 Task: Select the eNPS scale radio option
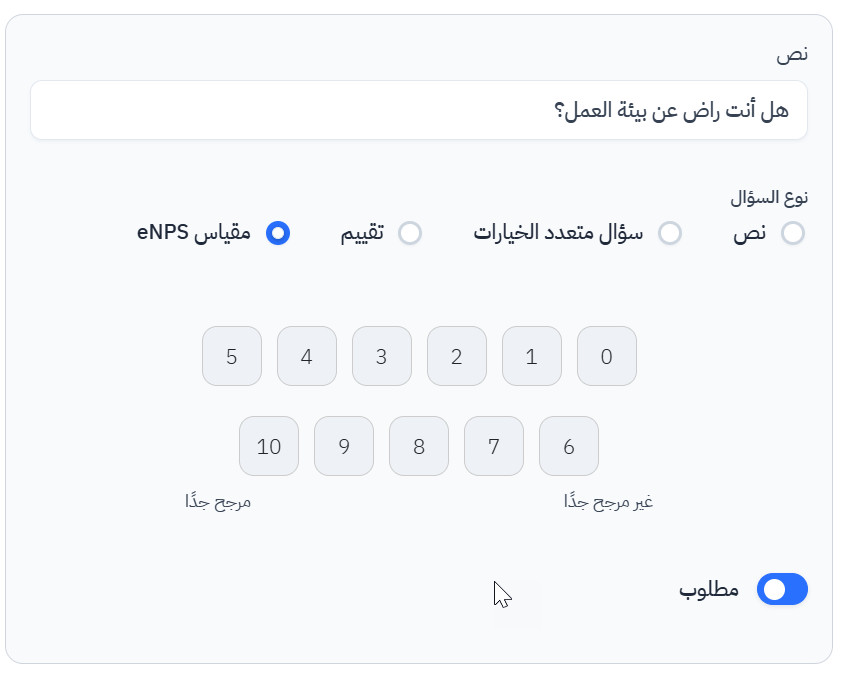[278, 233]
